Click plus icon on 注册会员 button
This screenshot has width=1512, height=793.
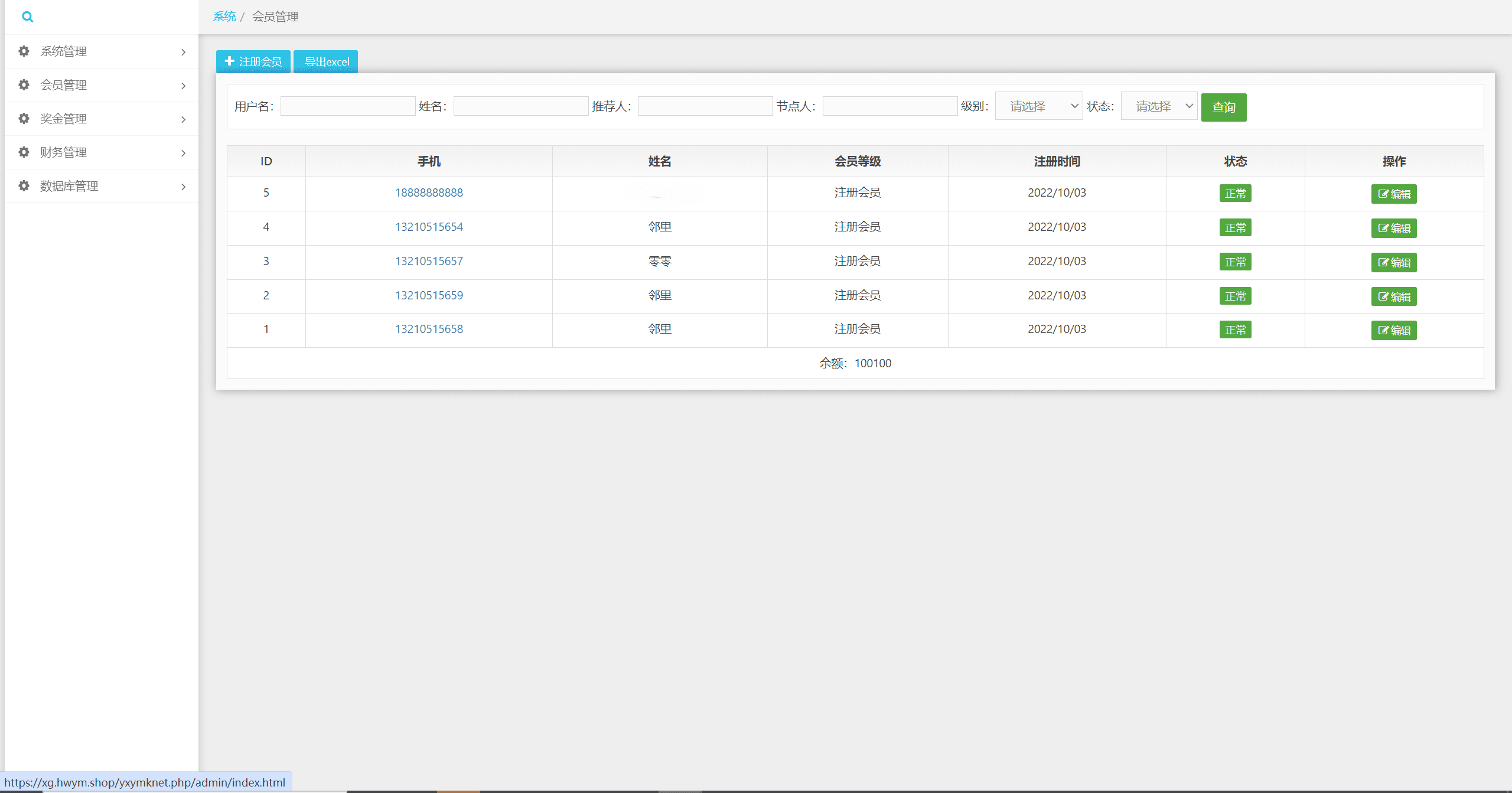[x=230, y=61]
